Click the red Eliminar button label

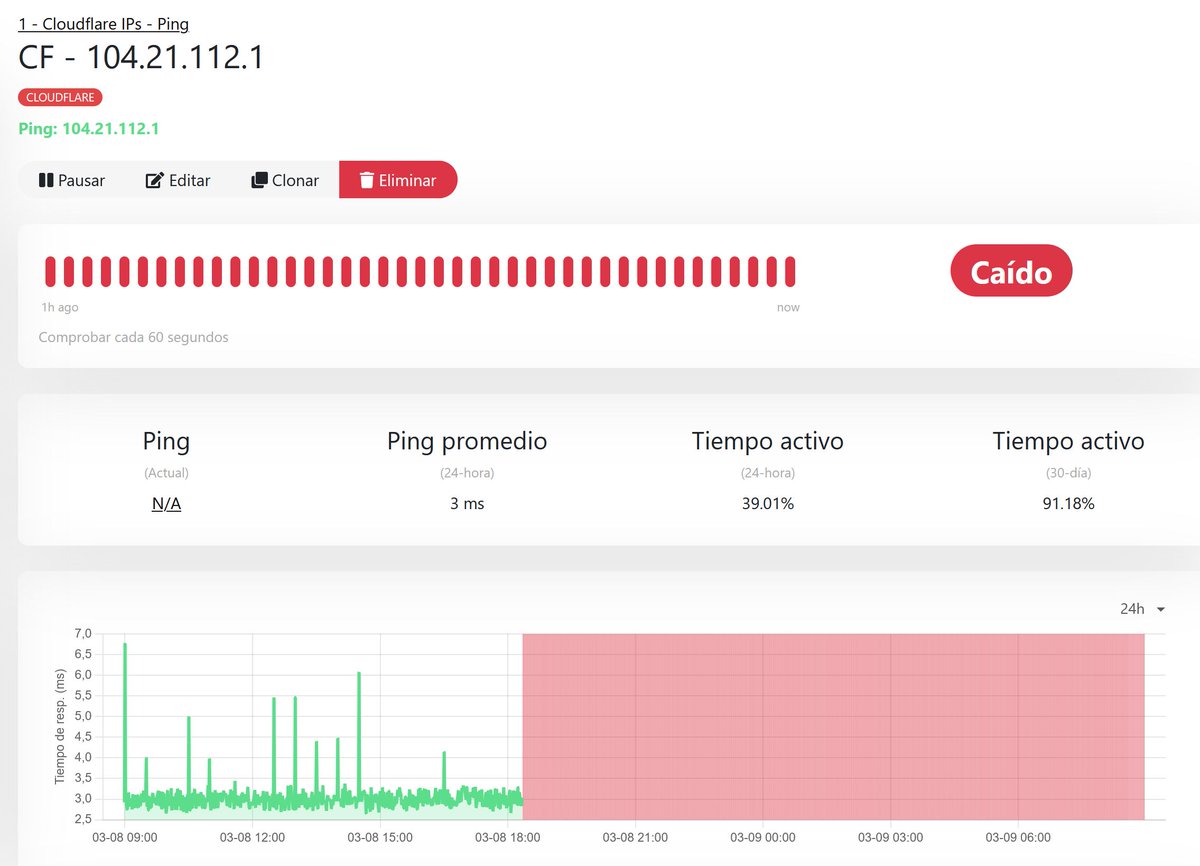point(407,180)
